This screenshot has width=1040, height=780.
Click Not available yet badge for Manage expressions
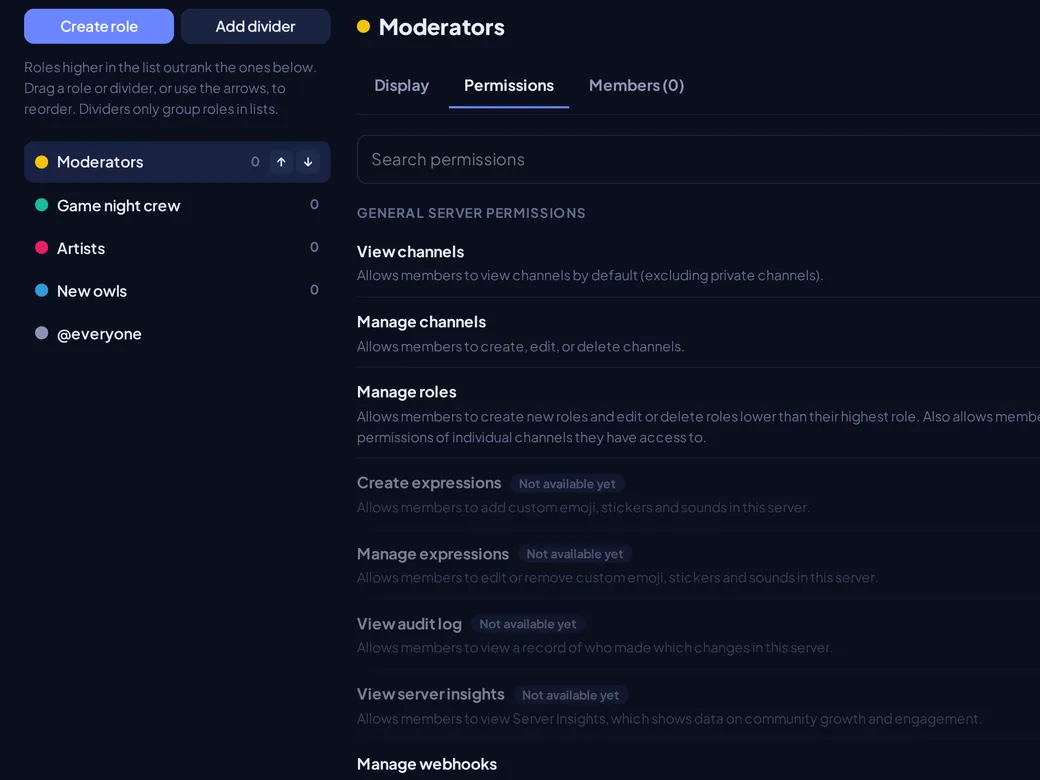click(575, 554)
